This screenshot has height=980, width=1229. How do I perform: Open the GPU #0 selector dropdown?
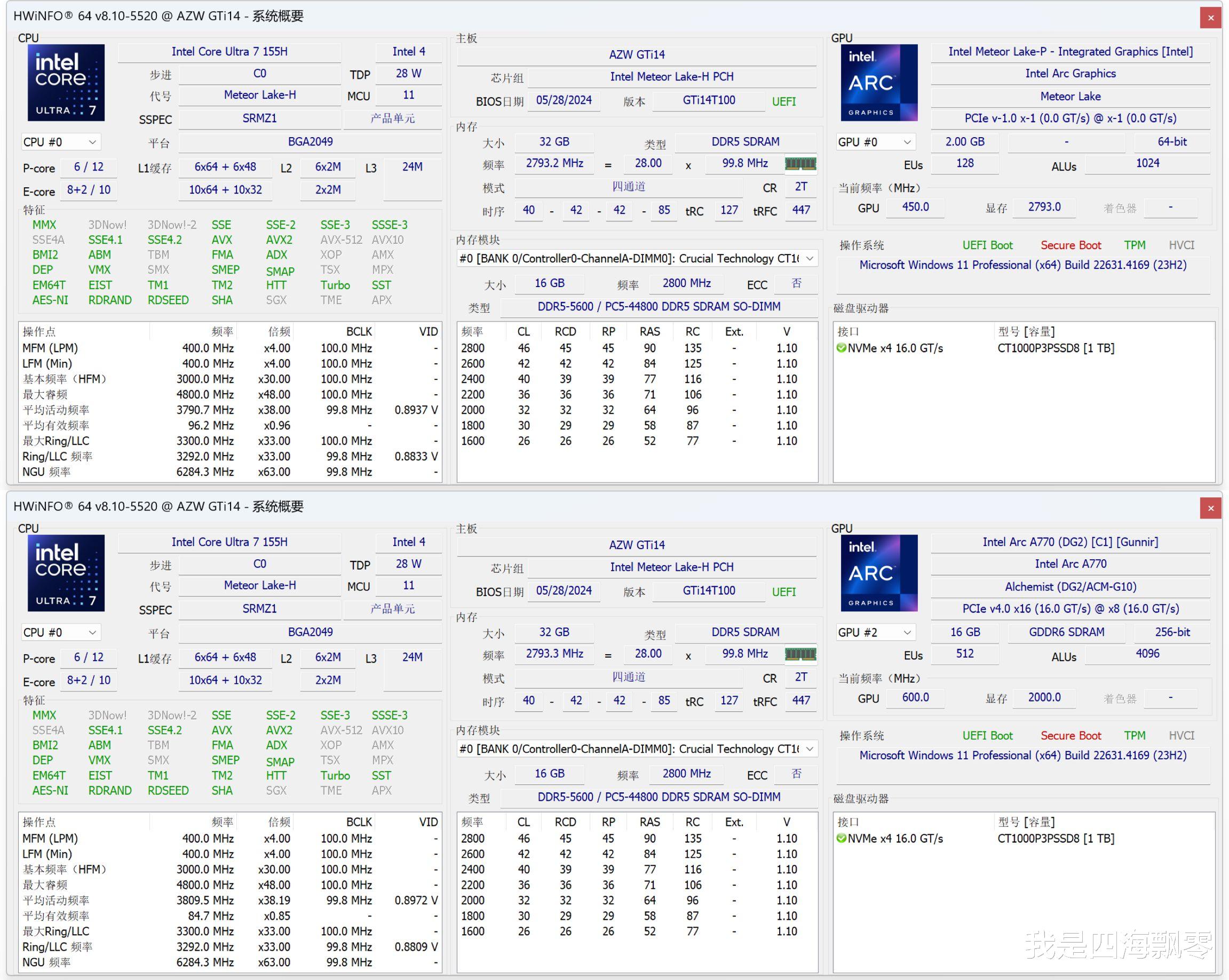pos(875,142)
